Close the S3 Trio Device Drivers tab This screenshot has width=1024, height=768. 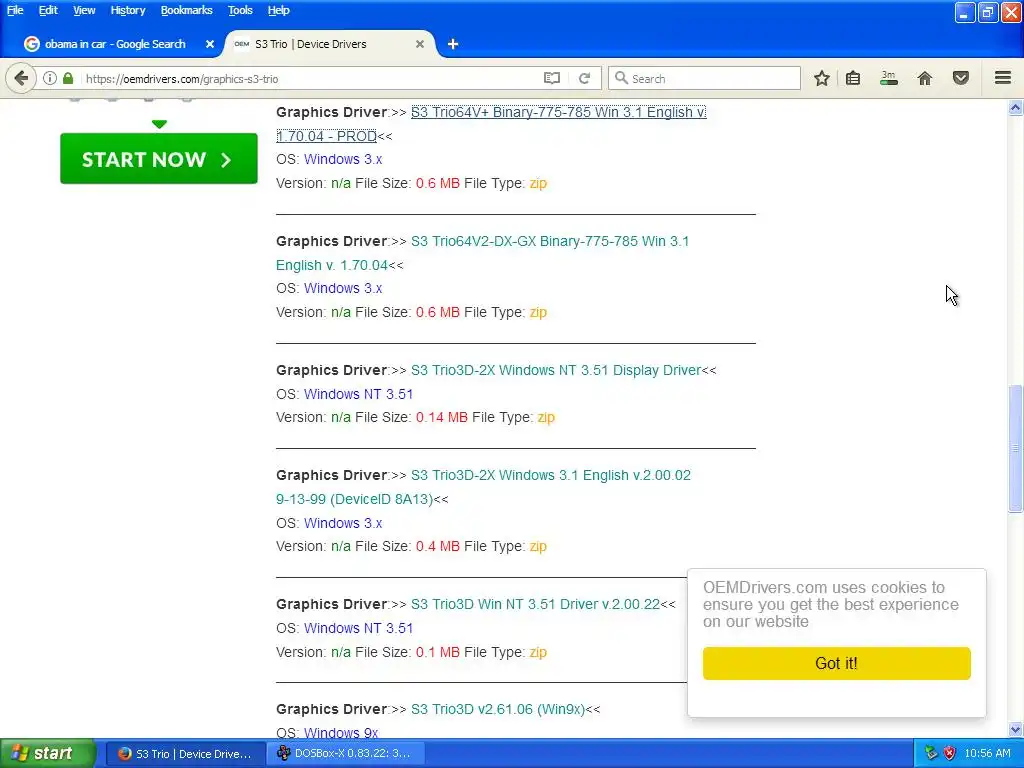click(x=420, y=44)
